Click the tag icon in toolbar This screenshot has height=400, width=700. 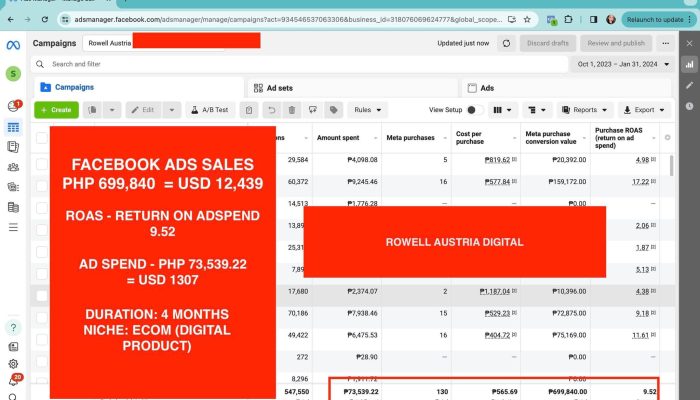(333, 110)
